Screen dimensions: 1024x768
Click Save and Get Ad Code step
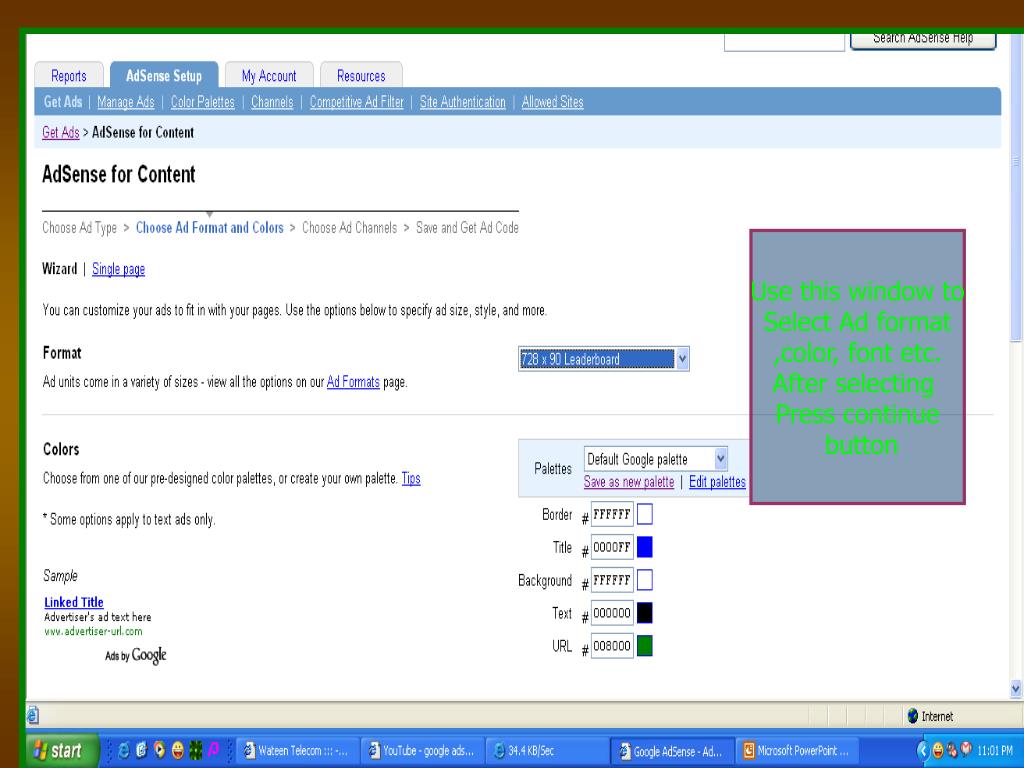[468, 228]
